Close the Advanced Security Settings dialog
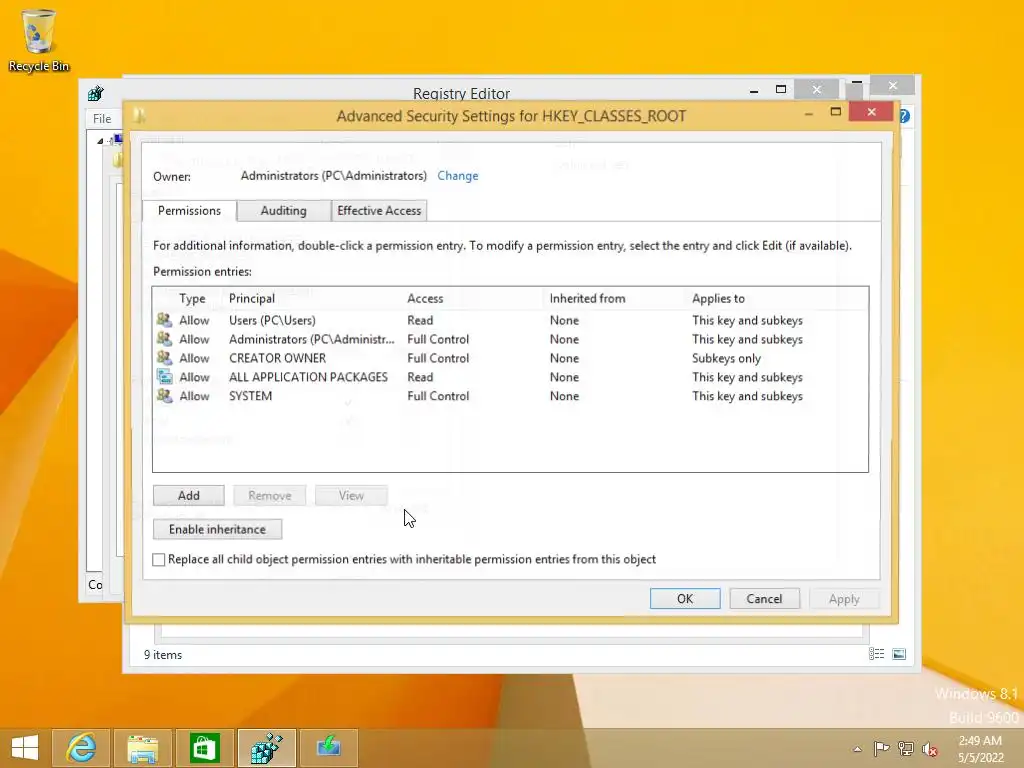This screenshot has height=768, width=1024. pos(871,112)
